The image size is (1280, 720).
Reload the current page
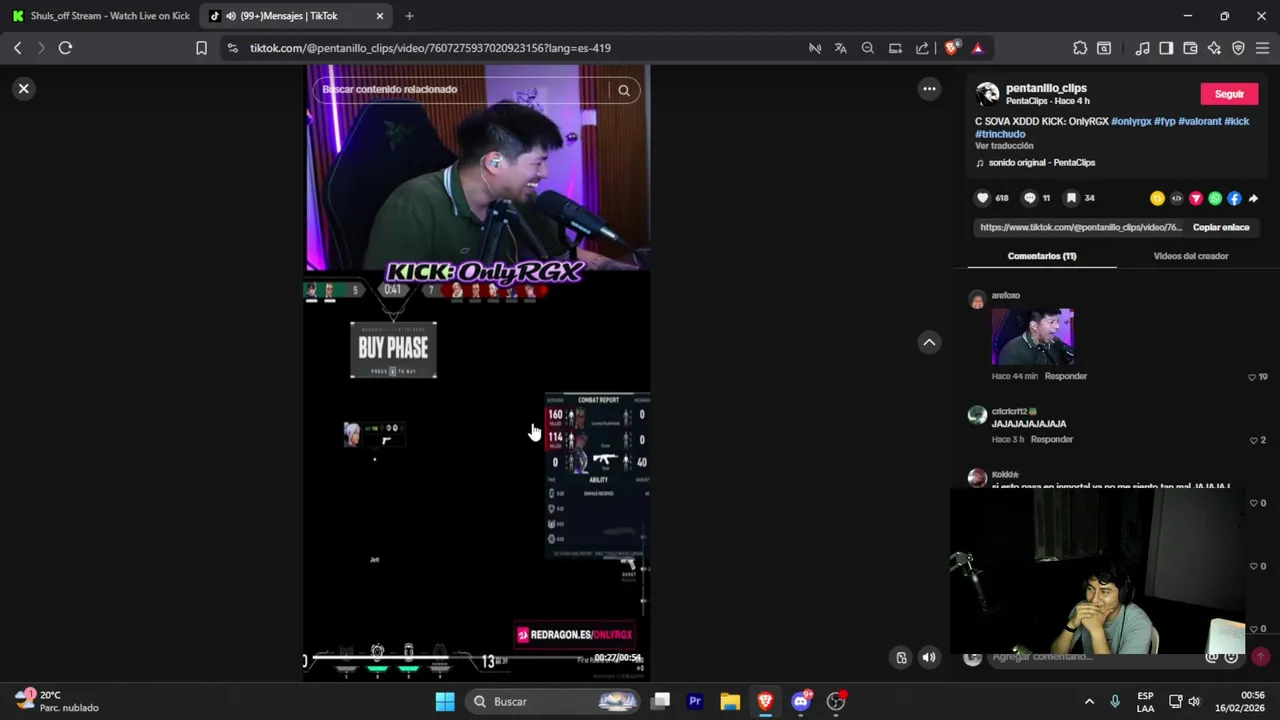pos(65,48)
